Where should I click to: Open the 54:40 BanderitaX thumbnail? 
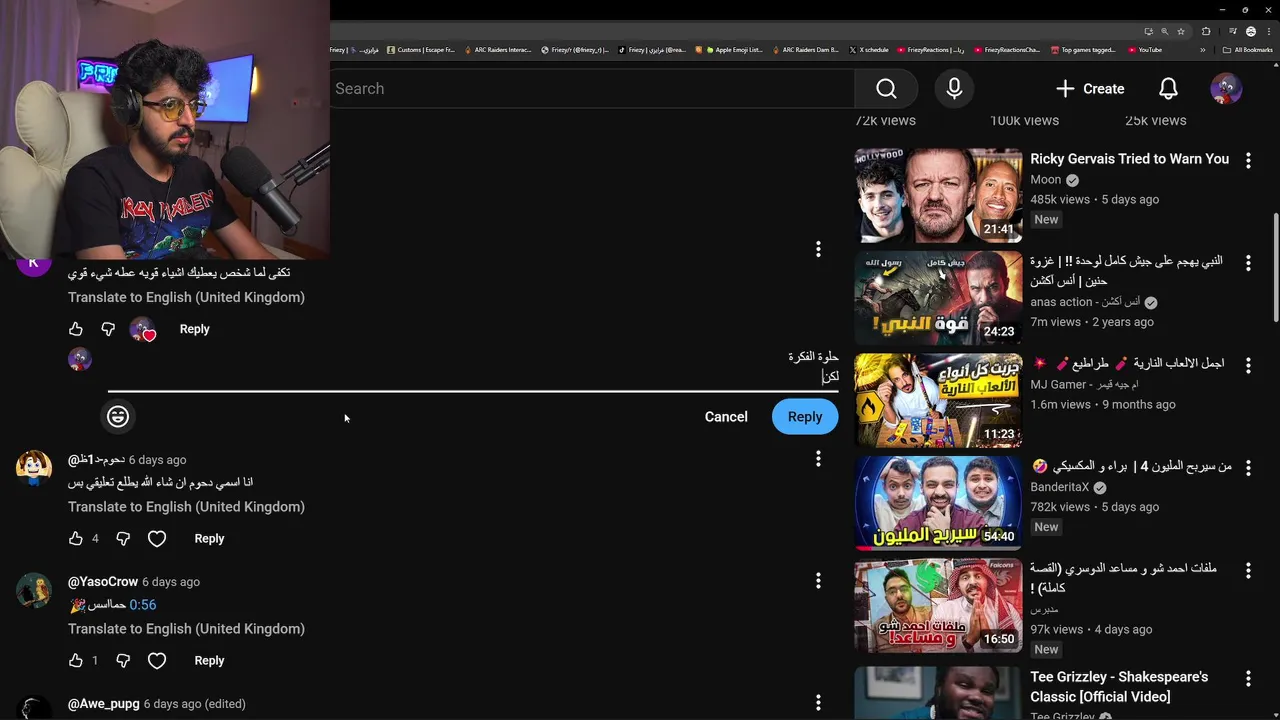pos(938,503)
